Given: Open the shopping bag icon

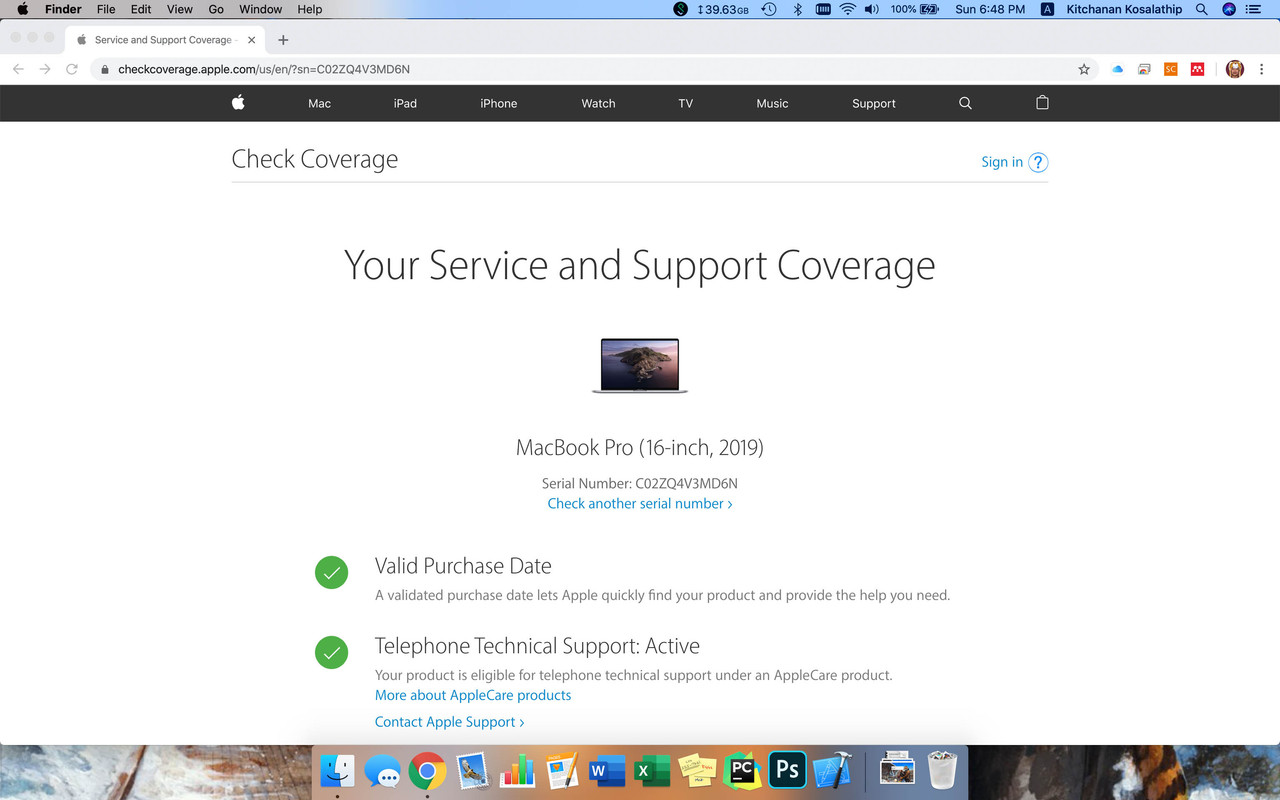Looking at the screenshot, I should (x=1042, y=102).
